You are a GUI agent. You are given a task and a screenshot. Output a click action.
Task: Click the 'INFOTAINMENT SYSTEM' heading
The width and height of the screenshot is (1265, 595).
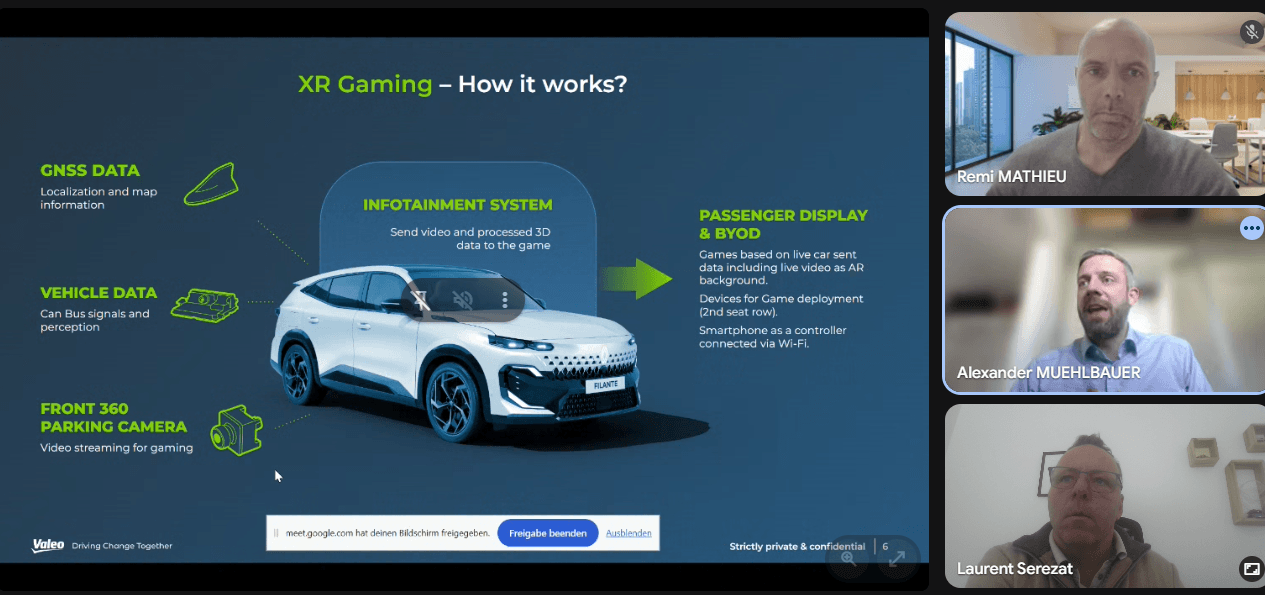click(x=457, y=205)
